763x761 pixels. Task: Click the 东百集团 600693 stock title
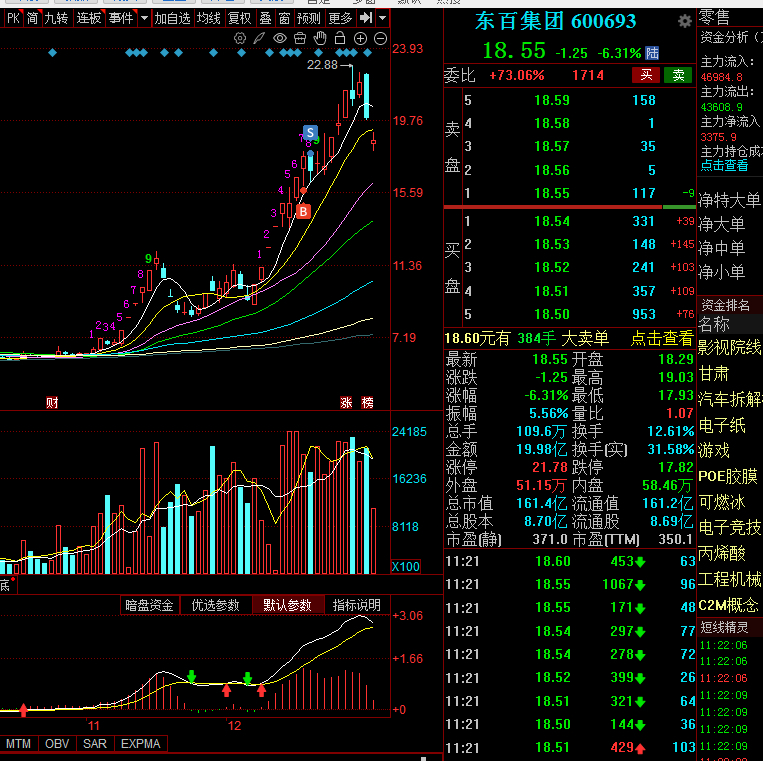[556, 21]
